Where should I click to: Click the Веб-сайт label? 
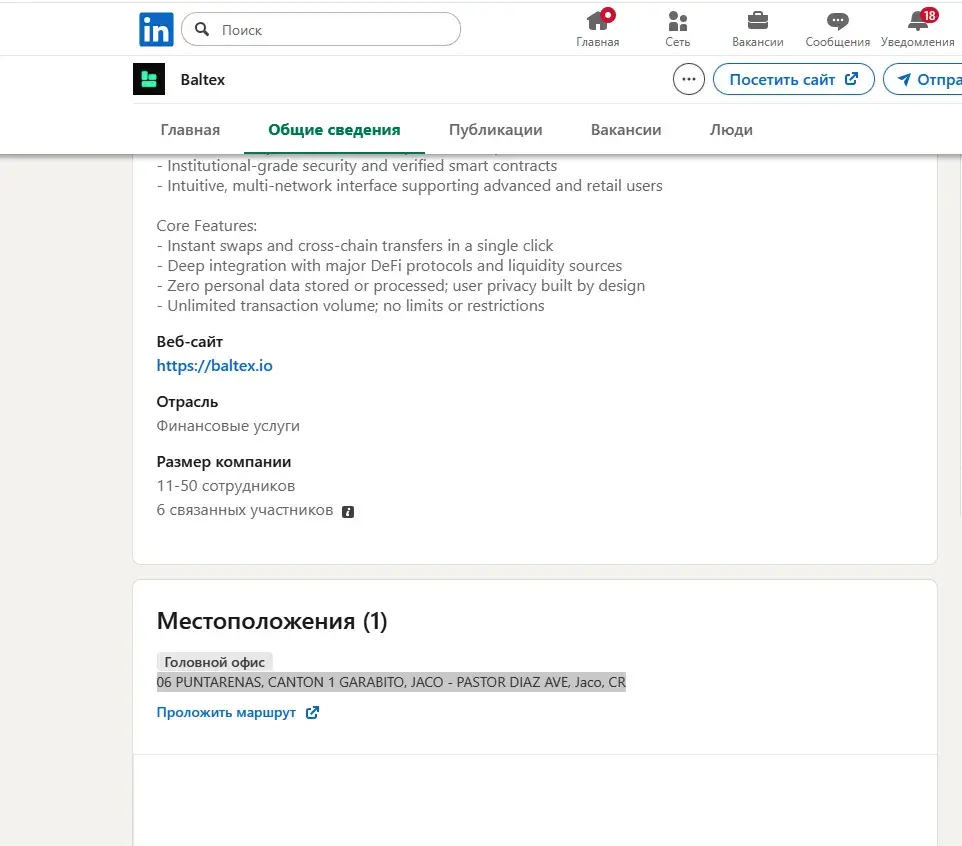tap(190, 342)
